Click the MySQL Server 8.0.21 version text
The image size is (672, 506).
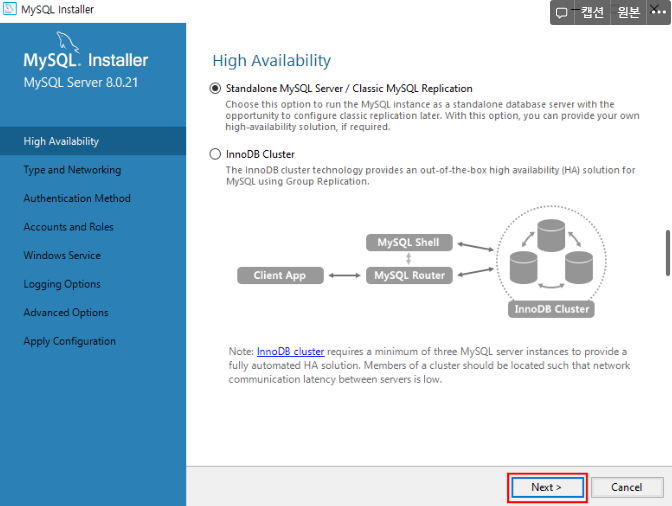point(81,82)
